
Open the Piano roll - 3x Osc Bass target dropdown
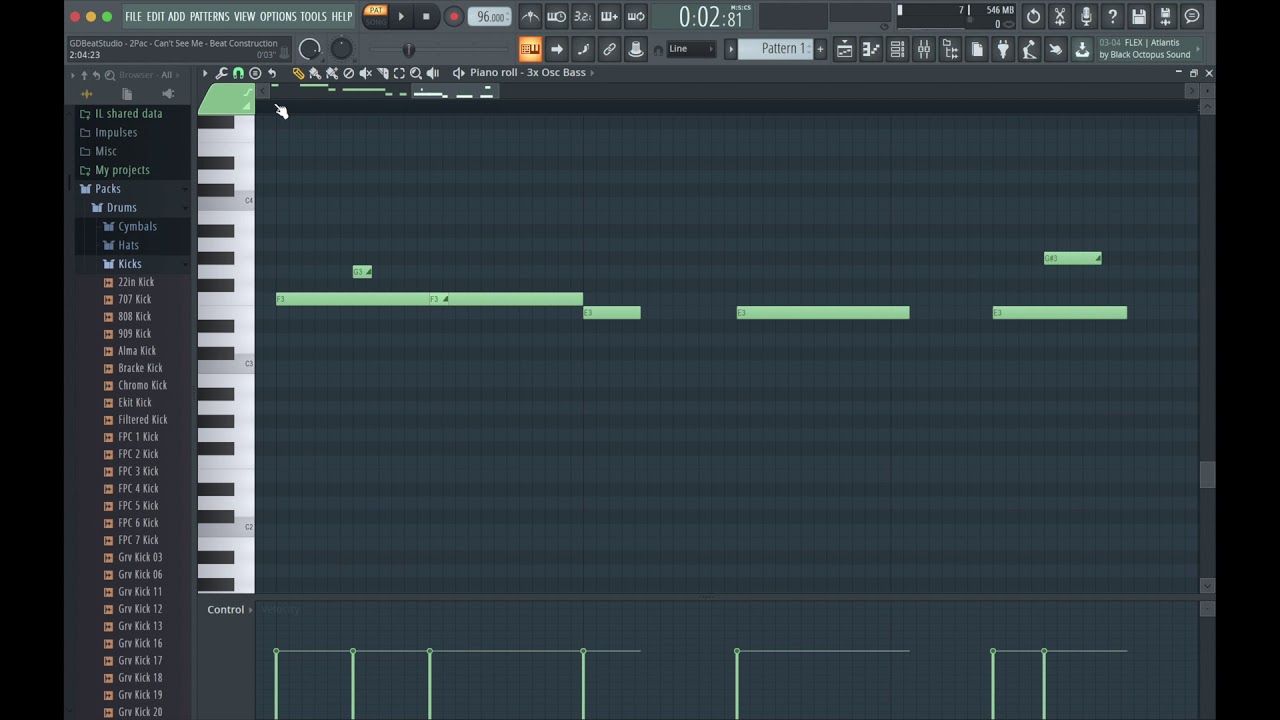[x=531, y=73]
